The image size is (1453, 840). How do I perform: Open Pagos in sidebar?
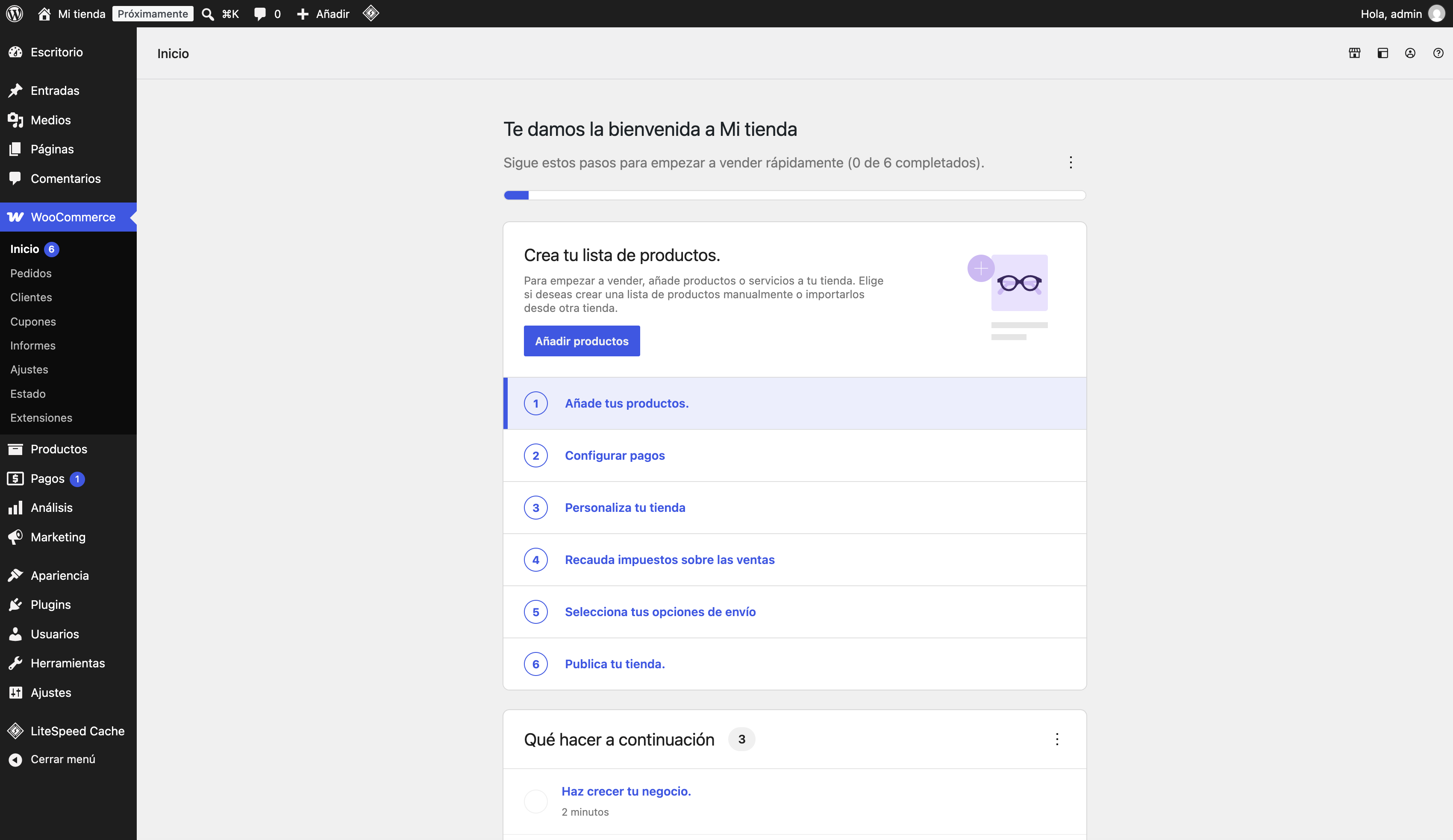tap(68, 479)
